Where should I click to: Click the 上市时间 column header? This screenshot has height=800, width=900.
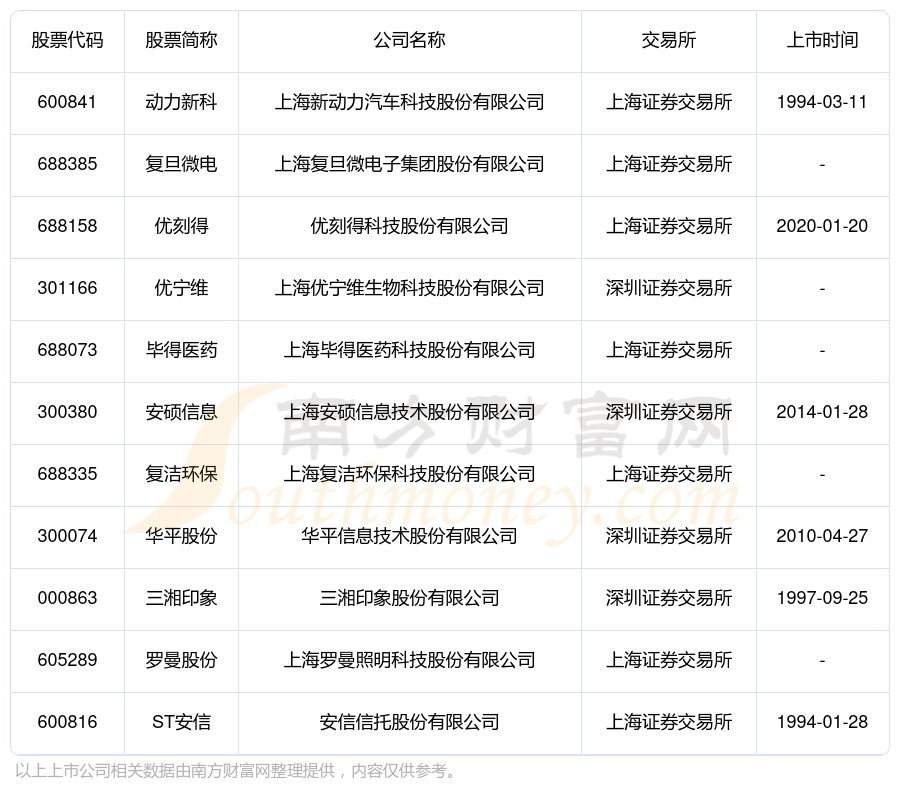coord(822,40)
